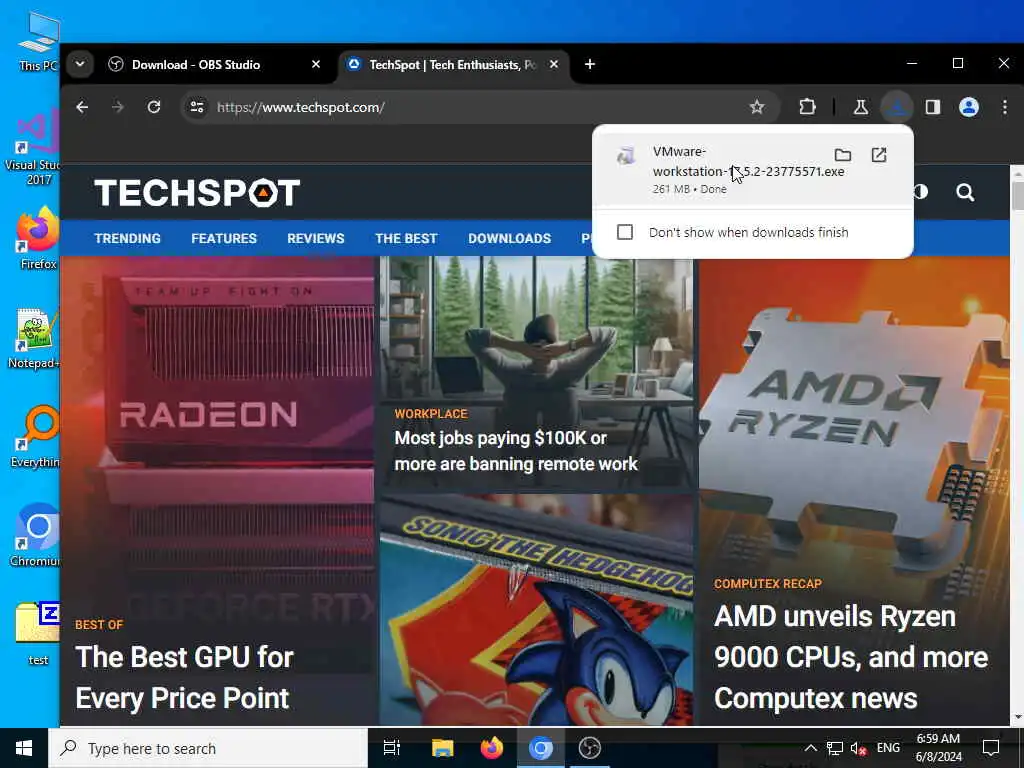Open the DOWNLOADS menu item
Viewport: 1024px width, 768px height.
509,238
